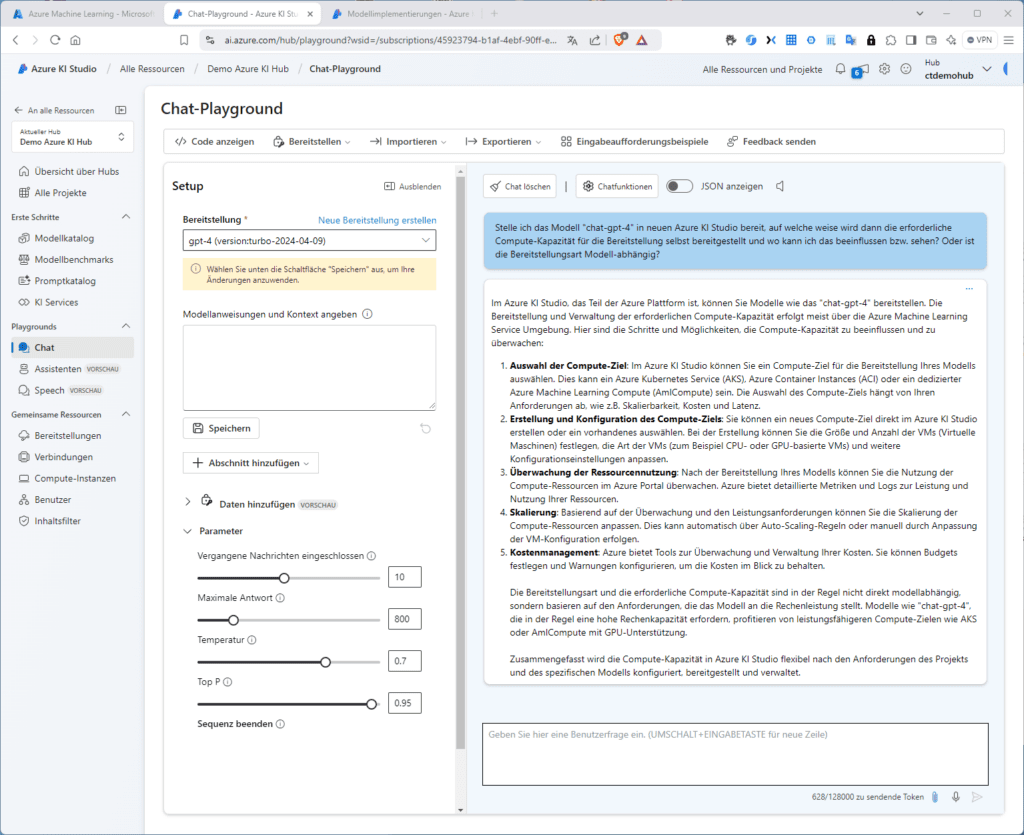This screenshot has height=835, width=1024.
Task: Click the send message arrow icon
Action: [977, 796]
